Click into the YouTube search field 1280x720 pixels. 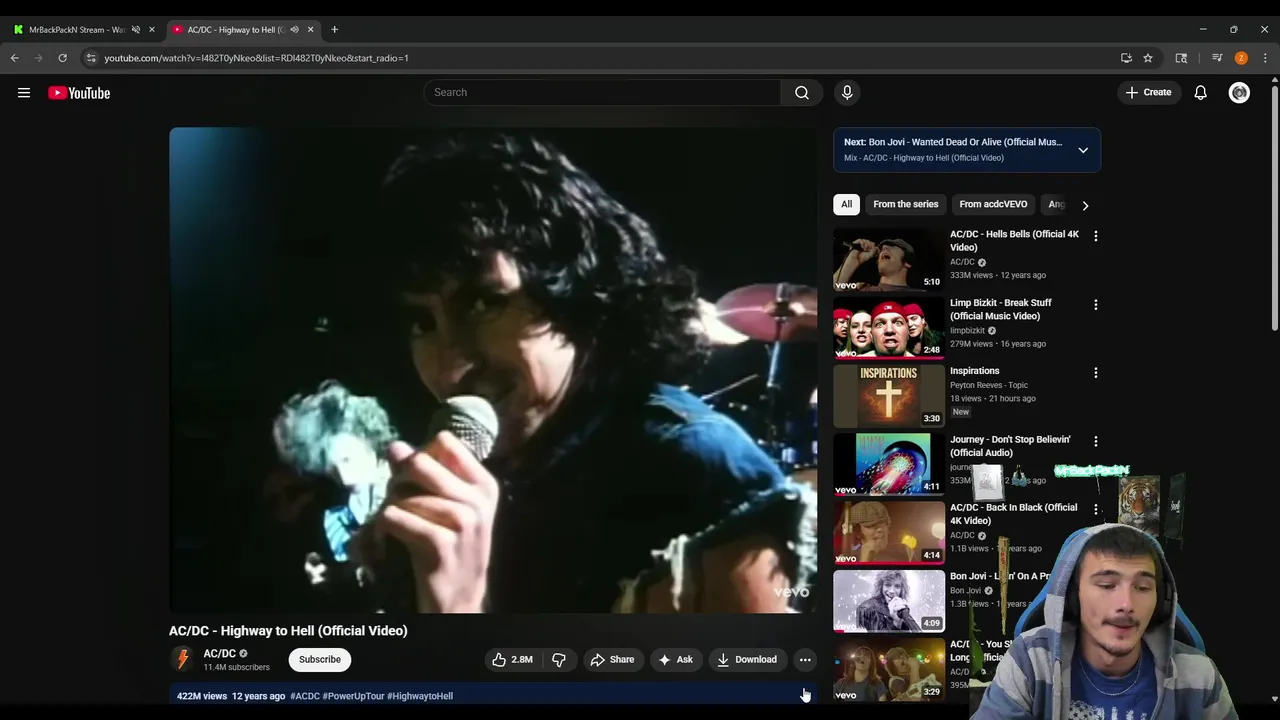(x=602, y=92)
